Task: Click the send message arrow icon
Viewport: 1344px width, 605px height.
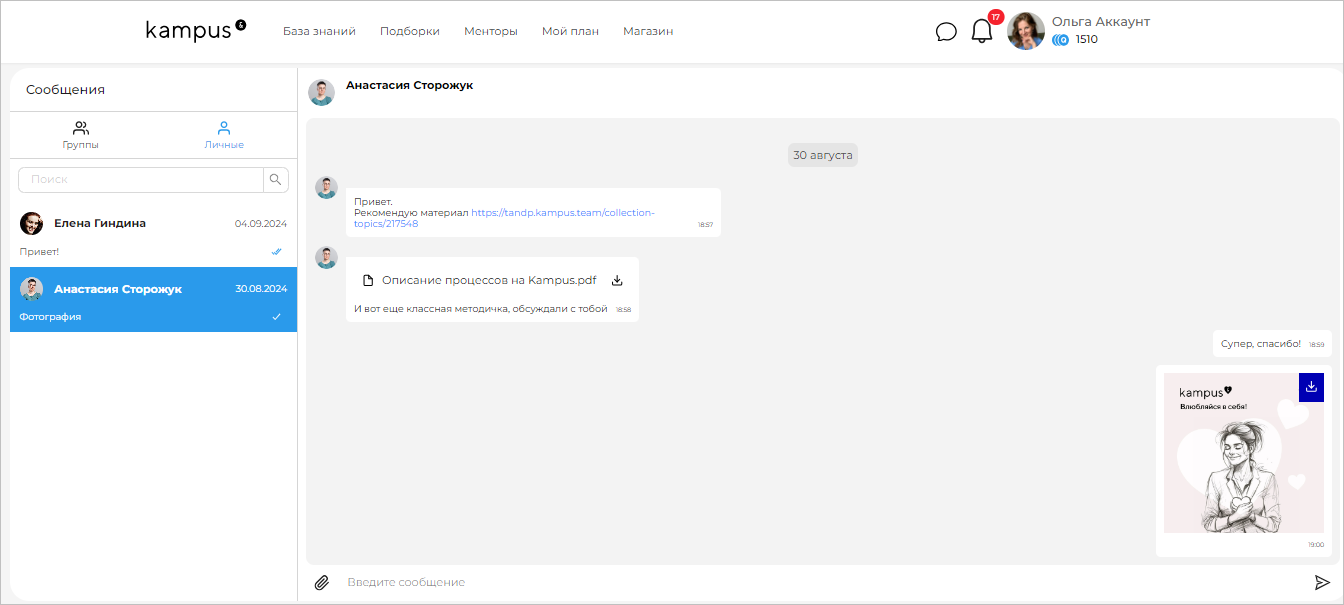Action: pos(1318,581)
